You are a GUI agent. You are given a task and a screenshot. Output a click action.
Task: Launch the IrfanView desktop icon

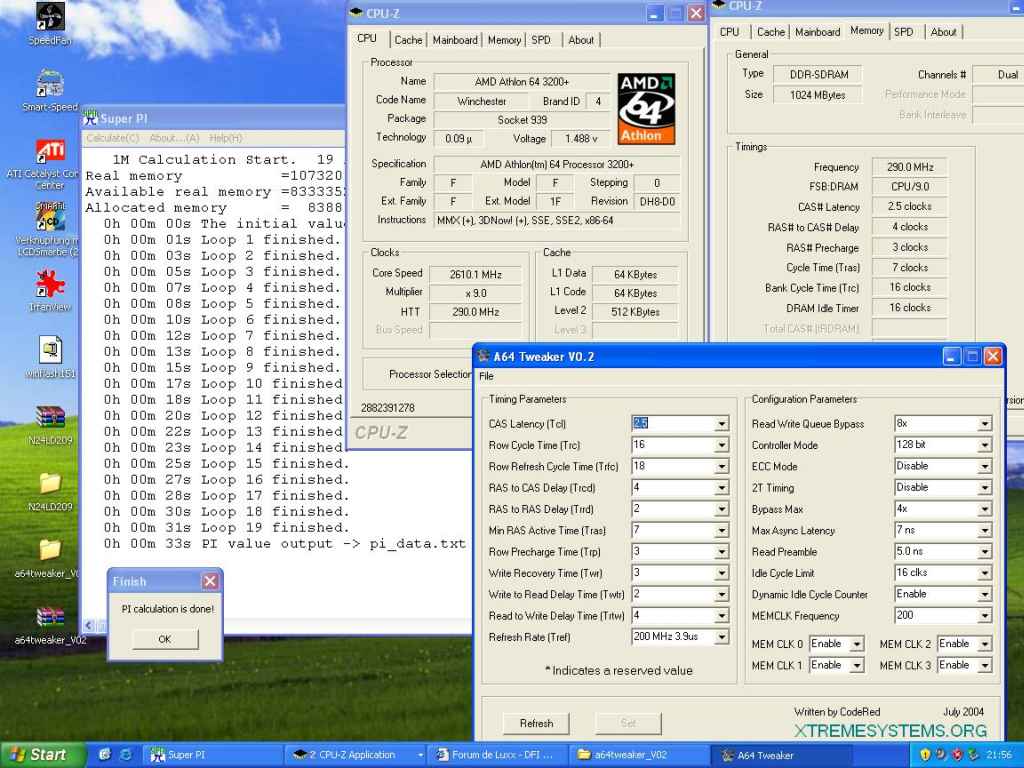(50, 284)
